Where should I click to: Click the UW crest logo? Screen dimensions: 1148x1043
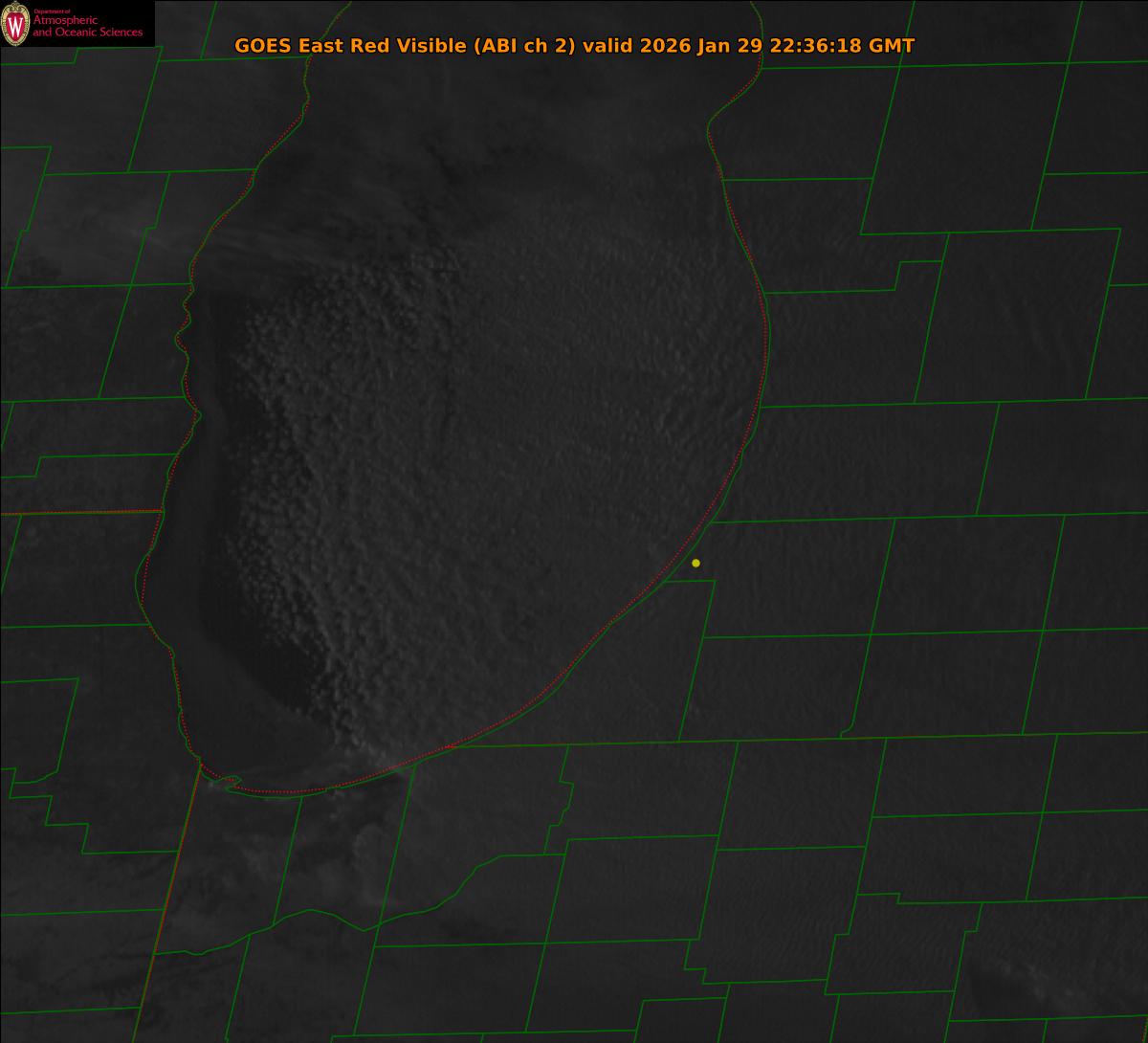click(15, 24)
